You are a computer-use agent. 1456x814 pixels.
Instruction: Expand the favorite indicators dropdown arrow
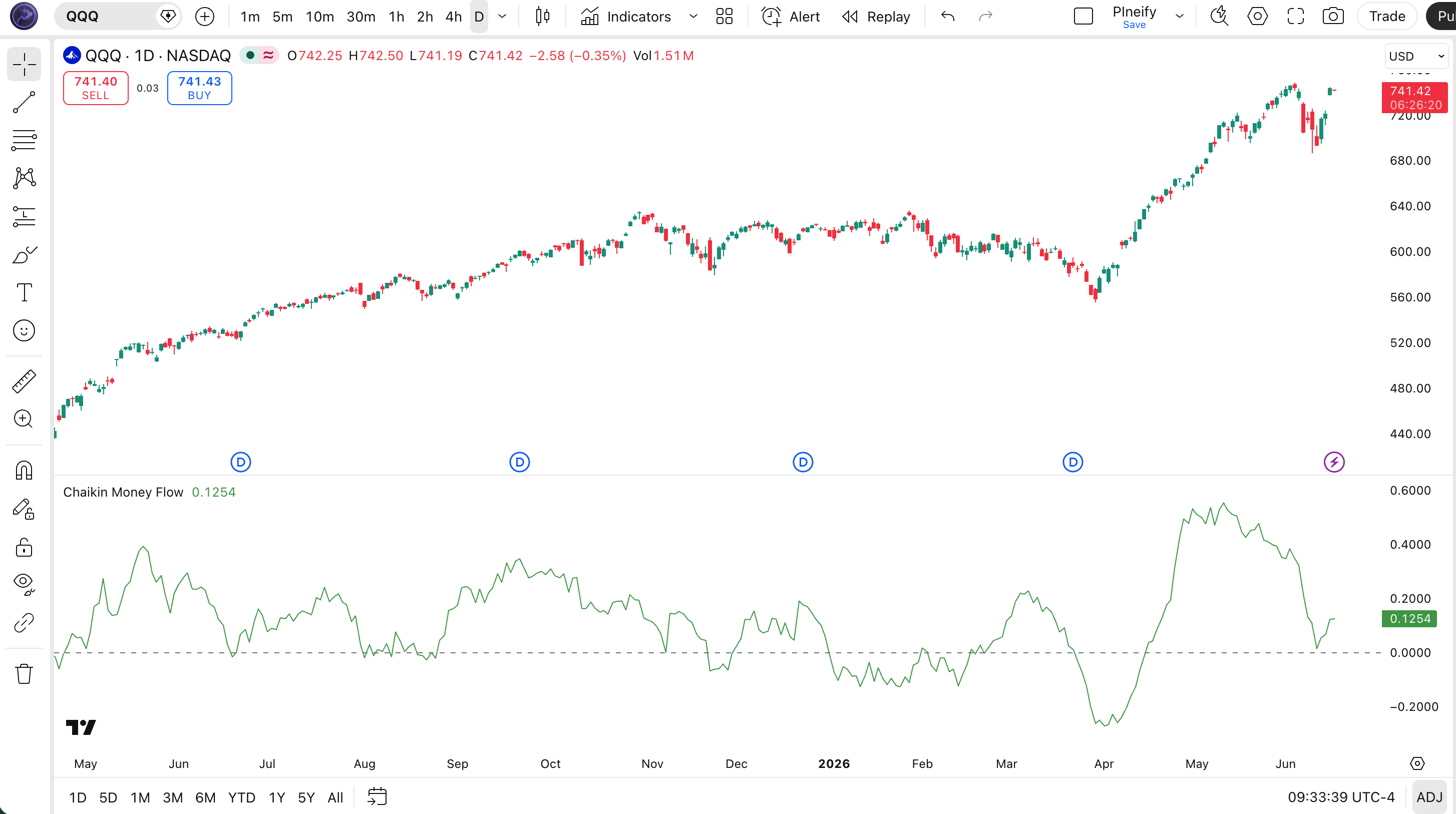(693, 17)
